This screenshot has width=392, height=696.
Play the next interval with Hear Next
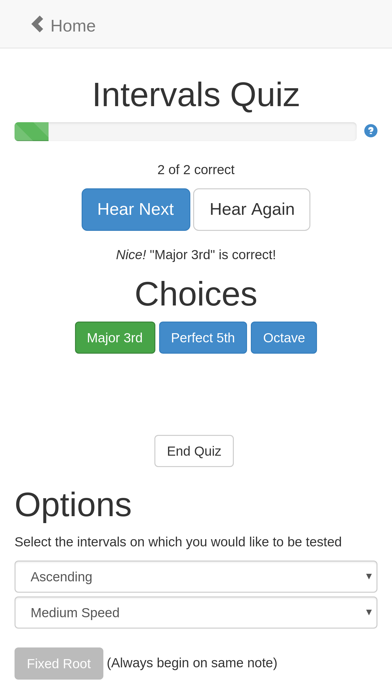tap(136, 210)
